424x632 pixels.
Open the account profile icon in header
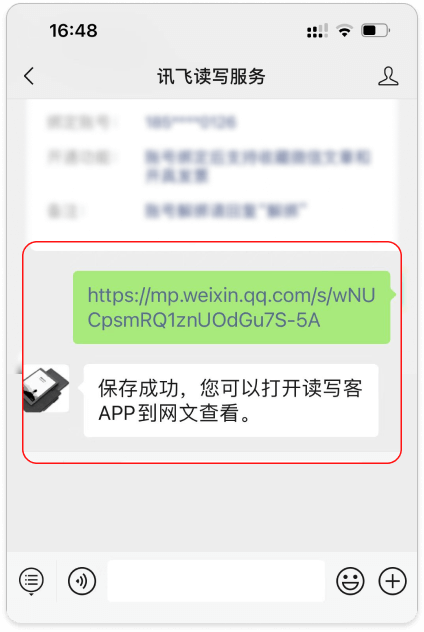click(x=388, y=76)
